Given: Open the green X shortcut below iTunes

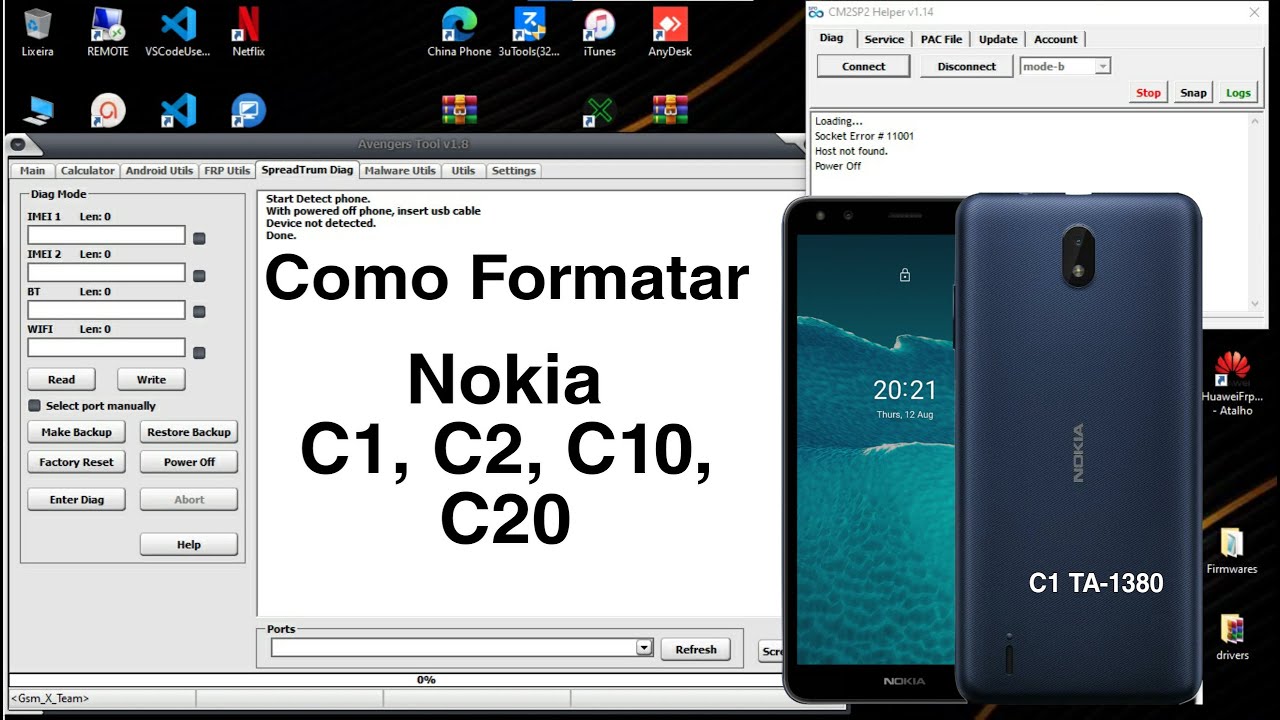Looking at the screenshot, I should click(599, 110).
